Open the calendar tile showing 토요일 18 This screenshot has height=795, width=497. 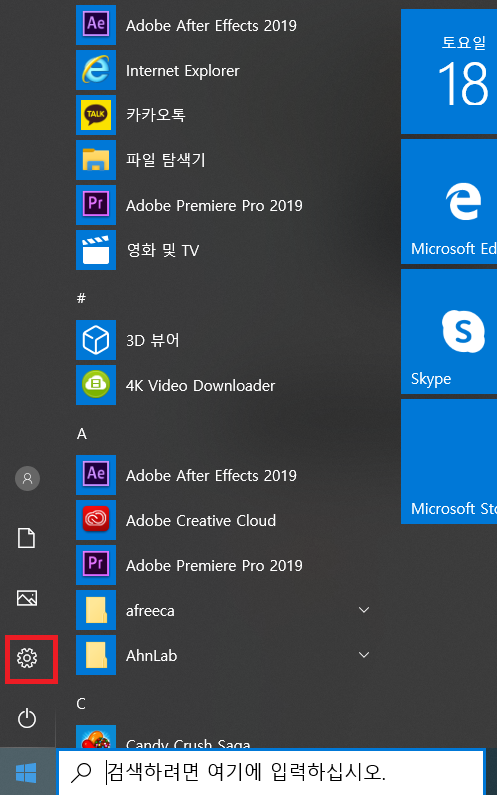tap(449, 71)
